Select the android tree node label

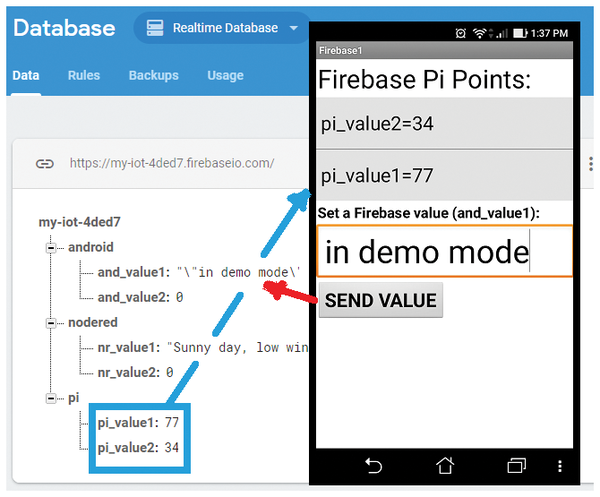click(x=91, y=247)
